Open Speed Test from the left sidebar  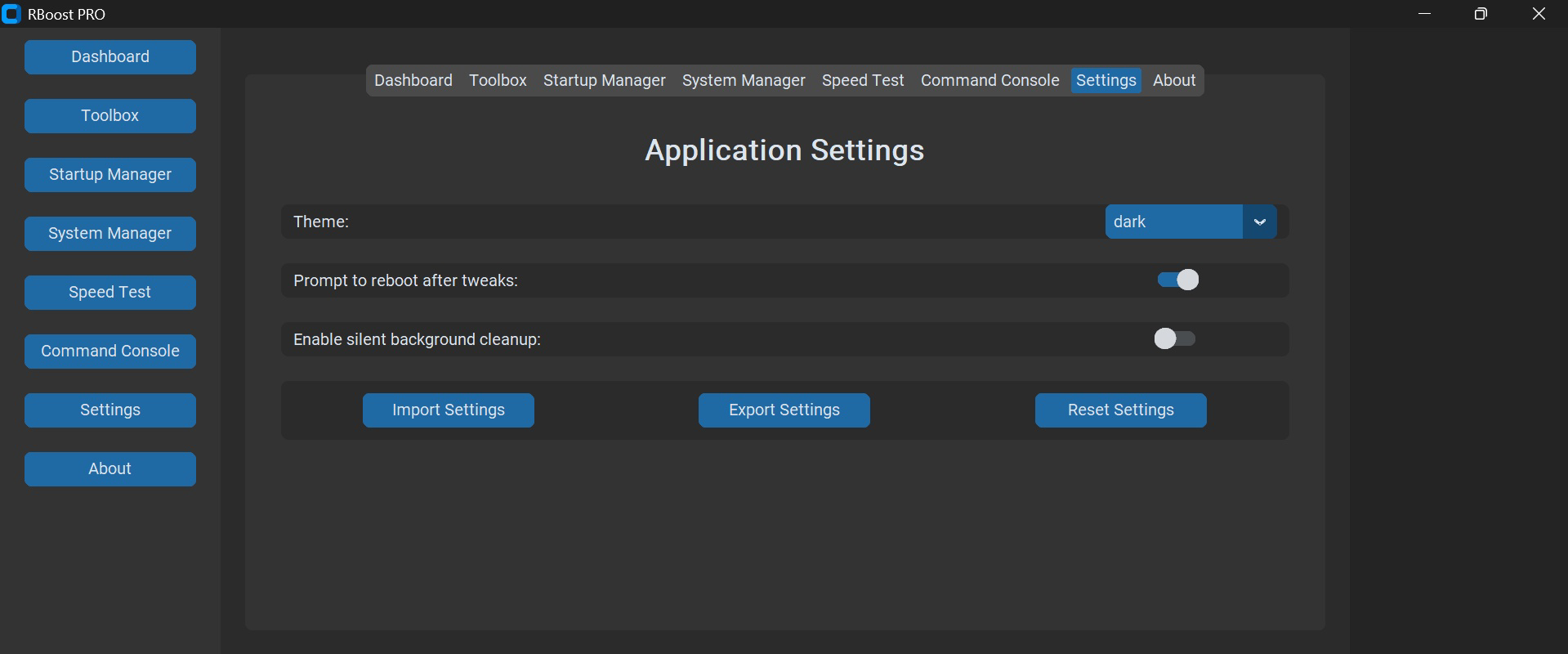tap(110, 293)
